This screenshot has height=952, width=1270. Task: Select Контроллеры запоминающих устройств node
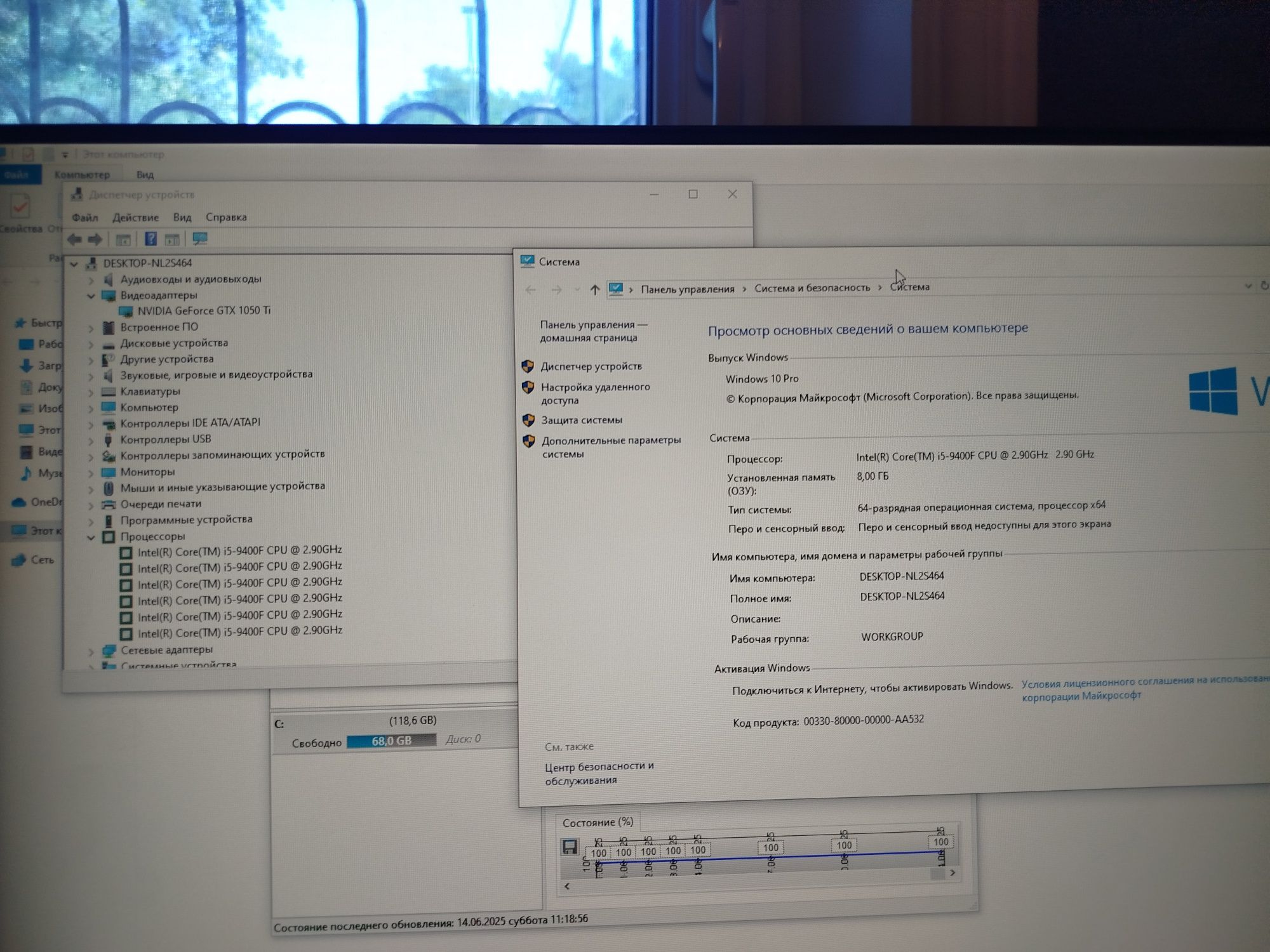point(222,454)
